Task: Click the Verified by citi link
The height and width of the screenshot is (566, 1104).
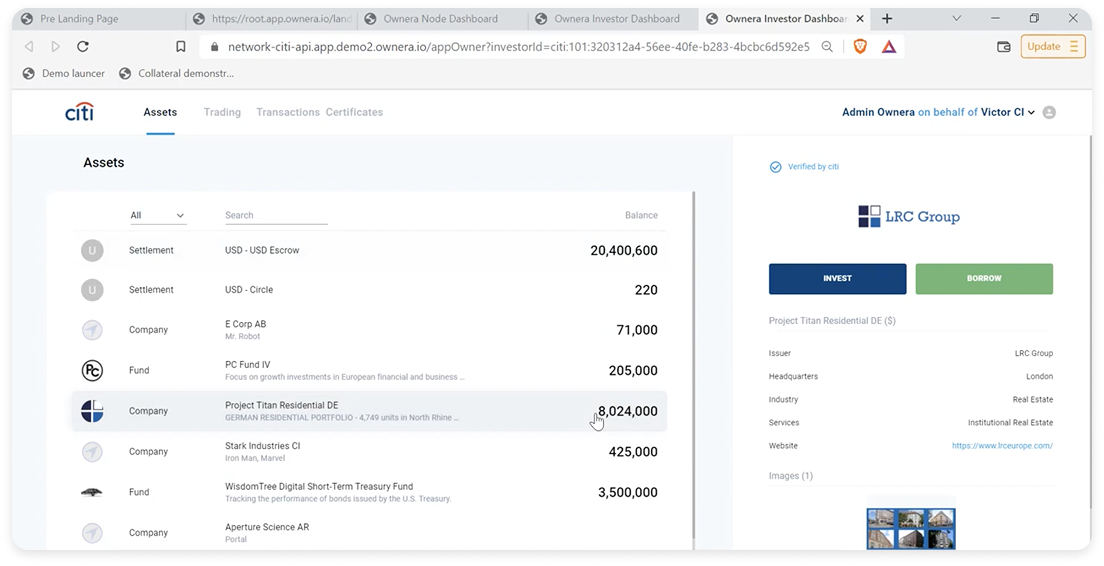Action: [x=813, y=167]
